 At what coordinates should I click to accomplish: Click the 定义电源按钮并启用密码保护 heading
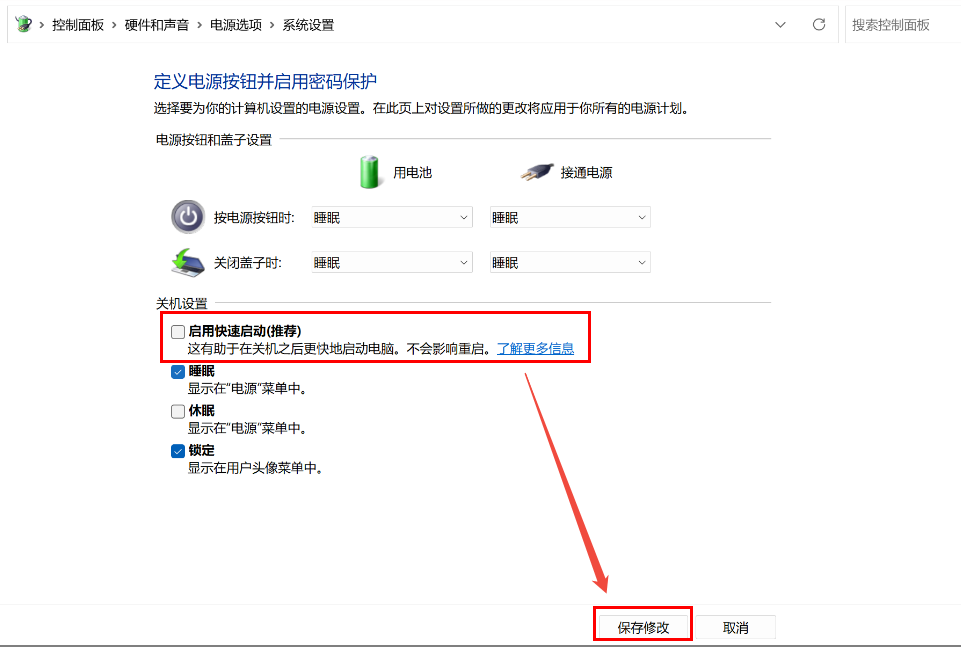click(265, 81)
